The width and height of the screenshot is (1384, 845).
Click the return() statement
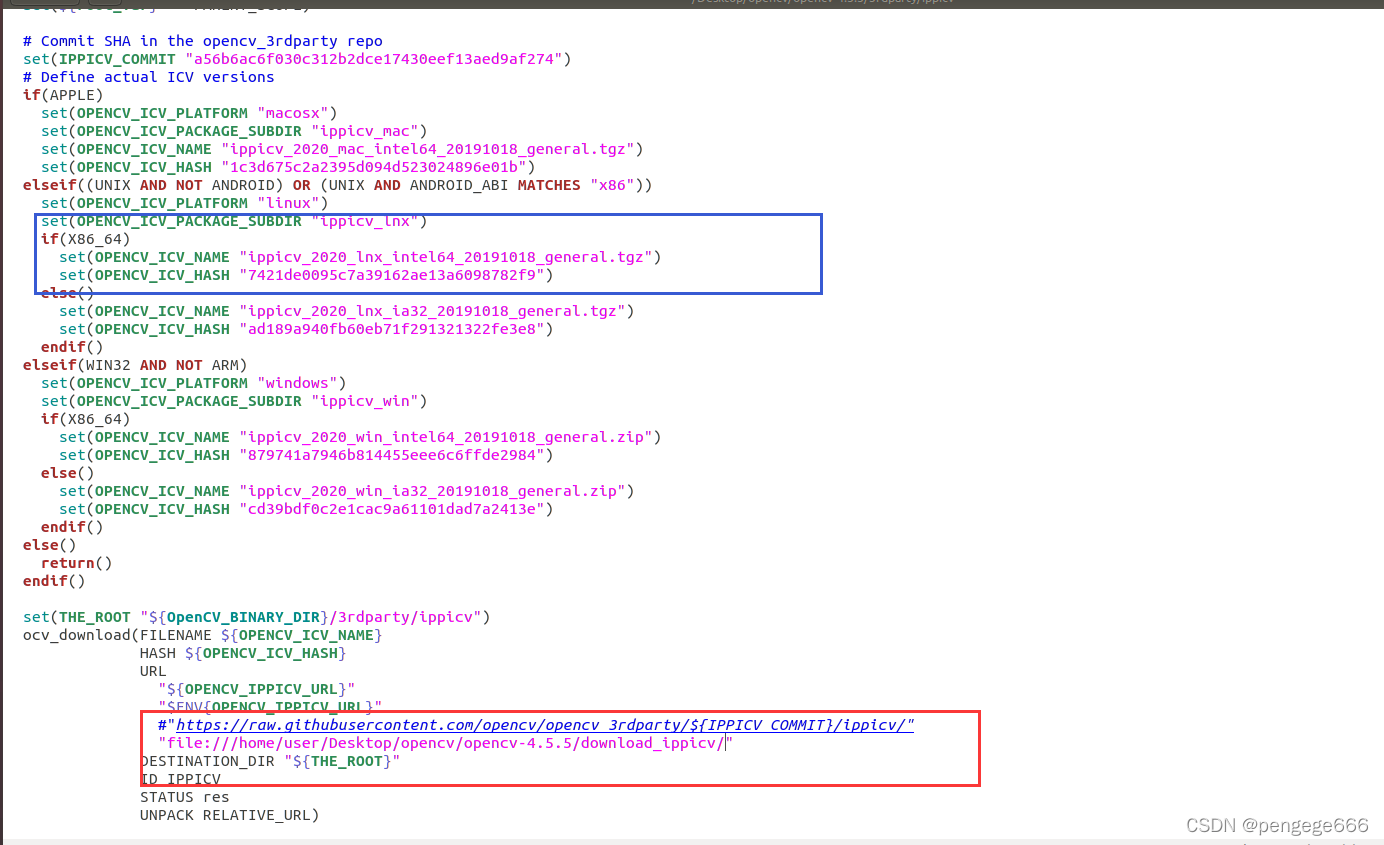point(77,563)
